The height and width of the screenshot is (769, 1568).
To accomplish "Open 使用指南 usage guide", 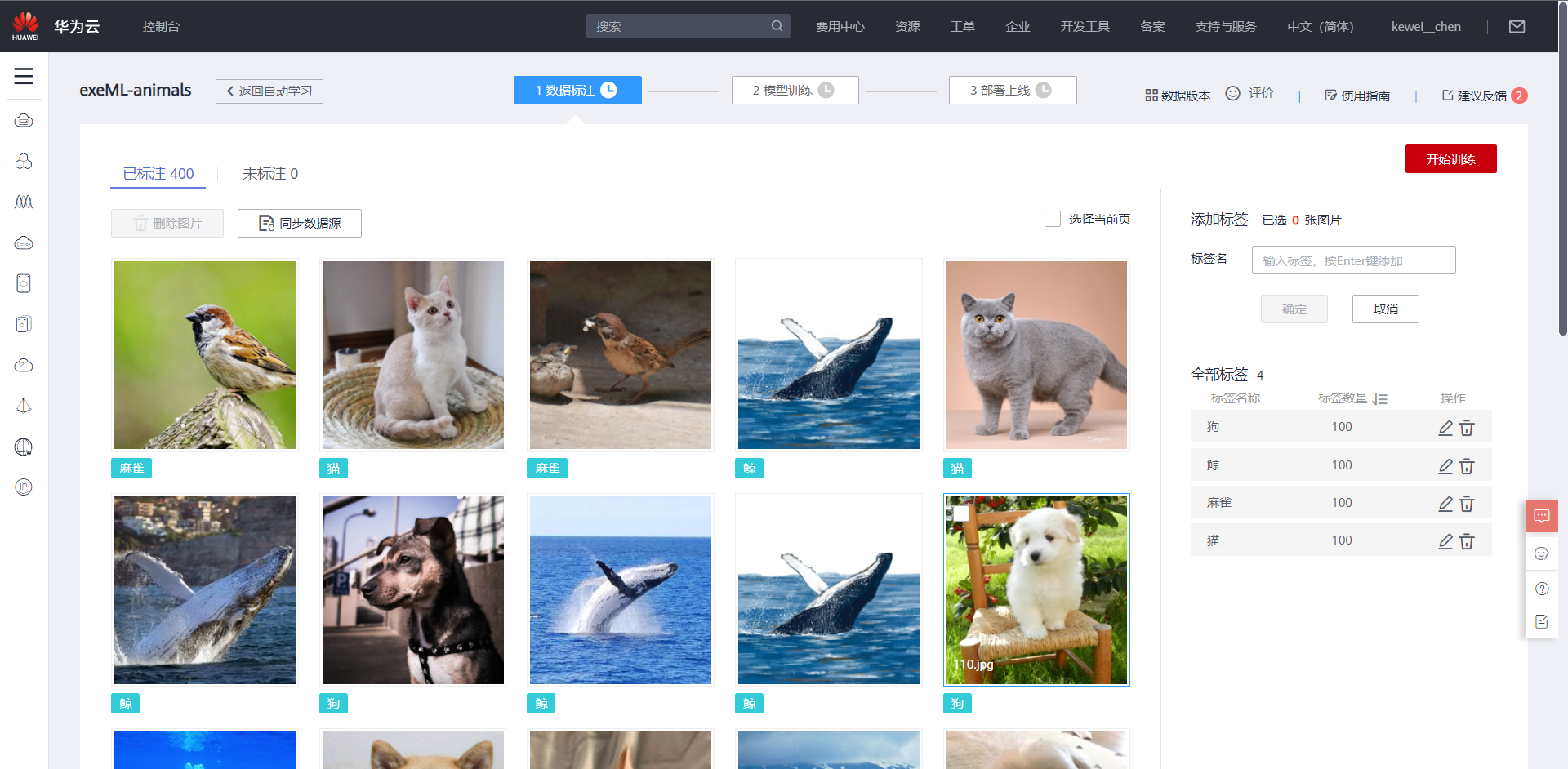I will click(1357, 96).
